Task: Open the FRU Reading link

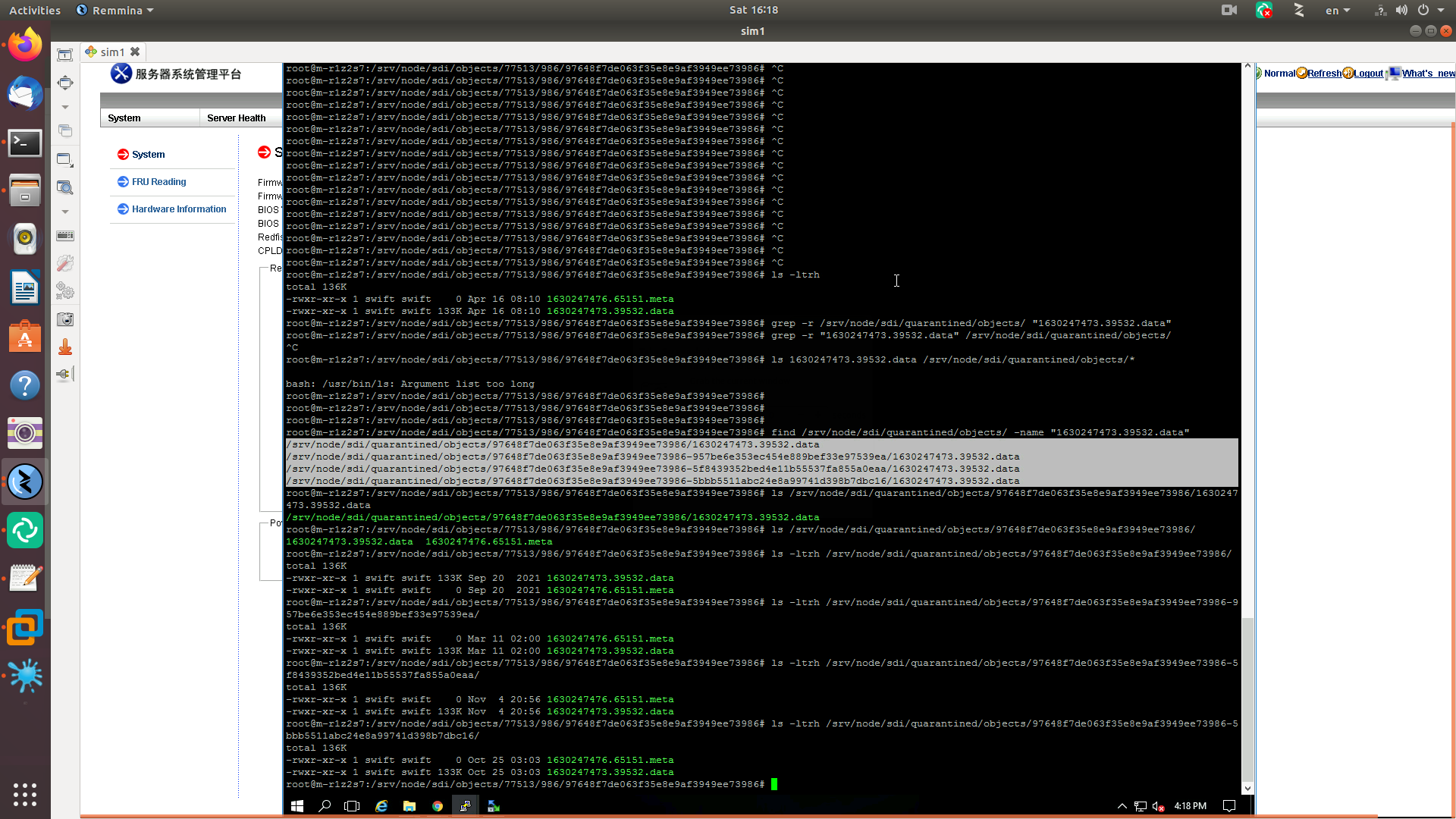Action: pos(158,182)
